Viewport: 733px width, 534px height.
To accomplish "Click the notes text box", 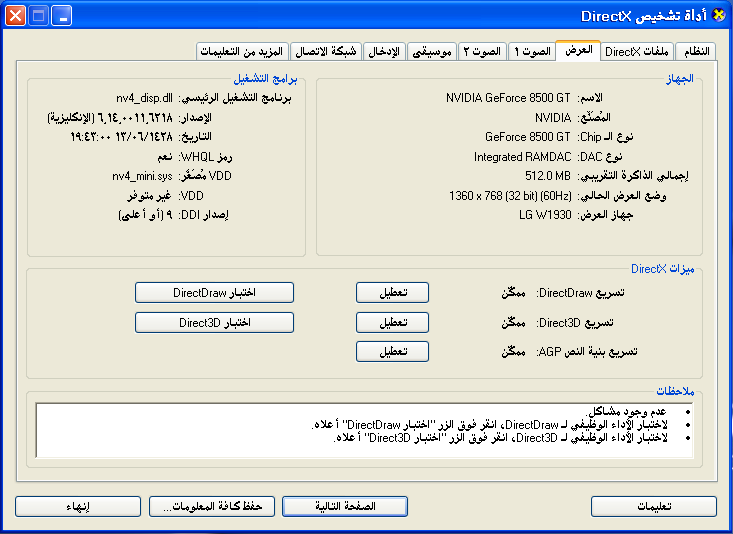I will (364, 430).
